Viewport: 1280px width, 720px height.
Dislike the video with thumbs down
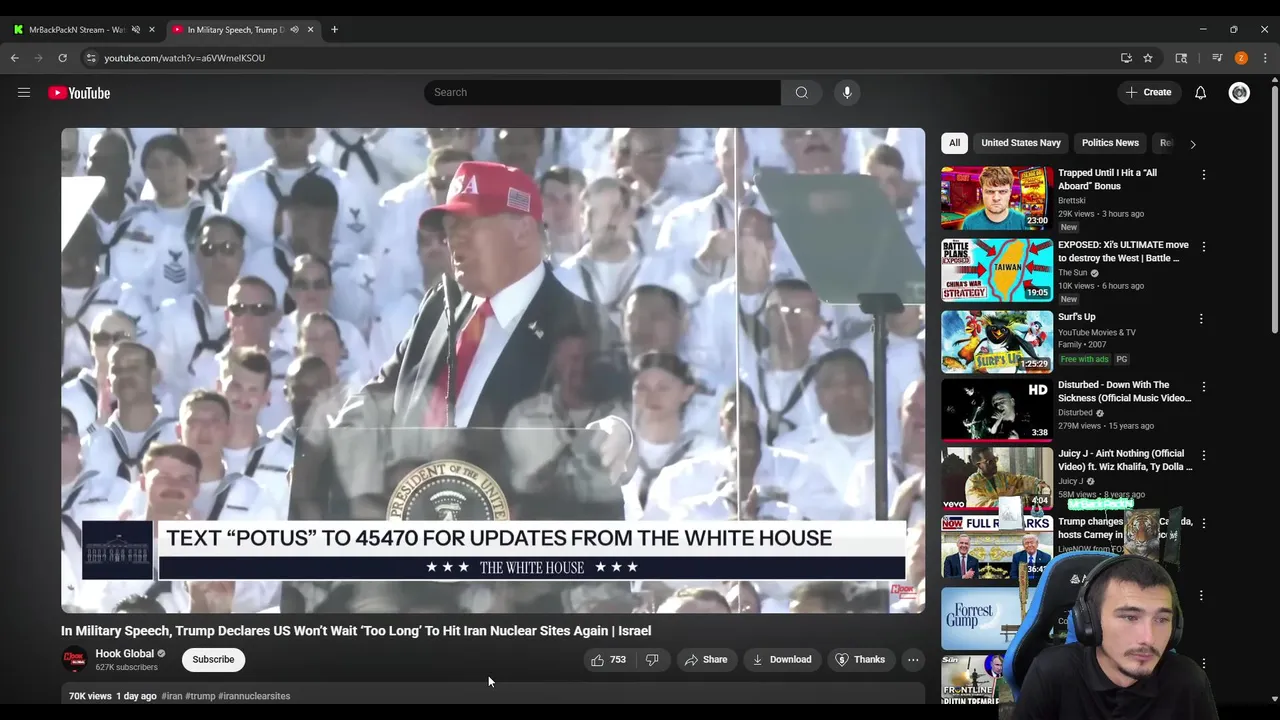point(652,659)
